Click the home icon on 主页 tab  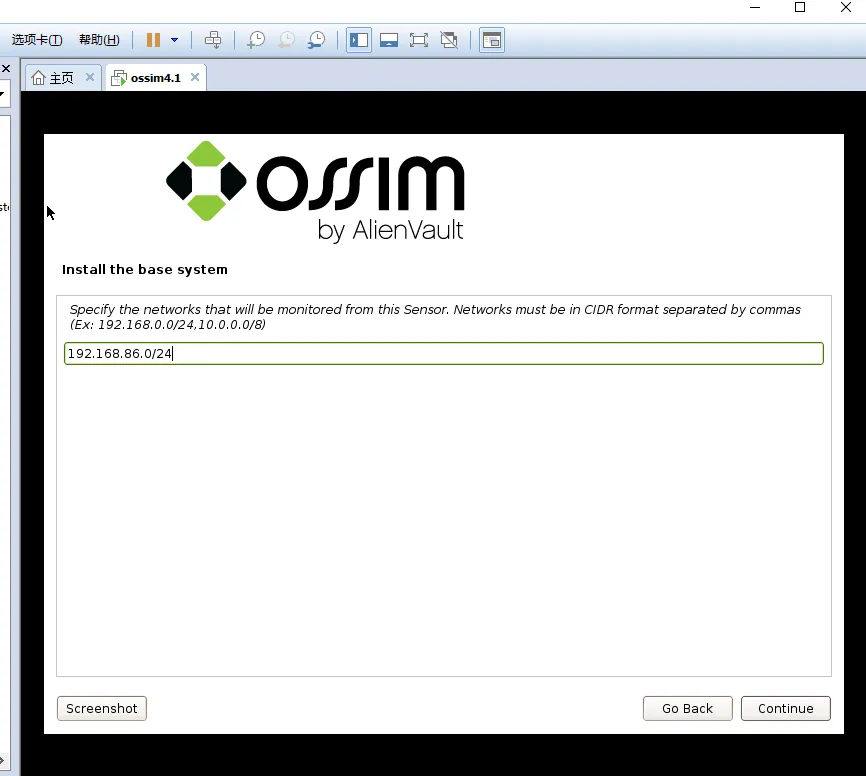pyautogui.click(x=38, y=78)
